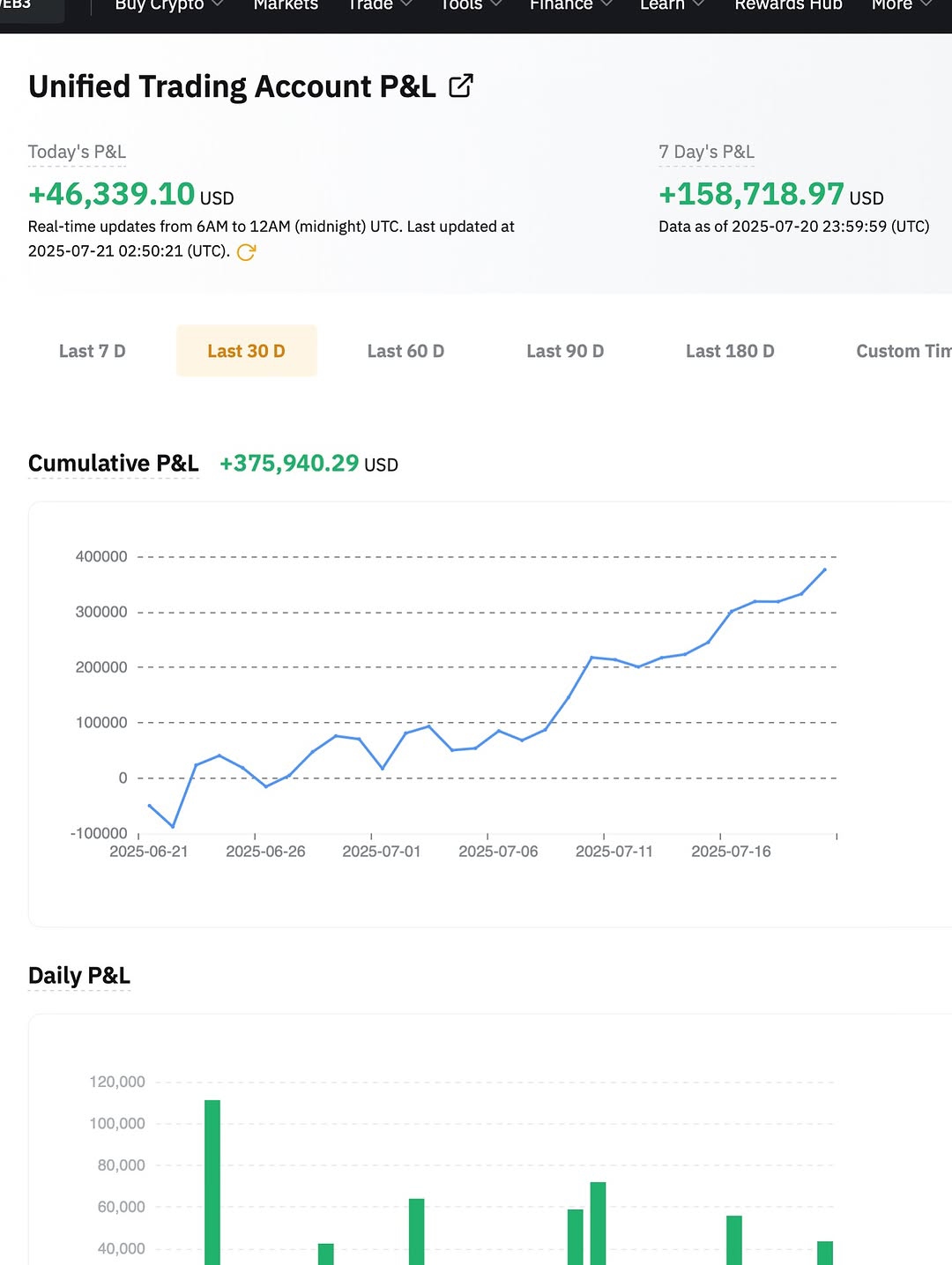Select the Last 180 D tab
Screen dimensions: 952x1265
point(730,351)
